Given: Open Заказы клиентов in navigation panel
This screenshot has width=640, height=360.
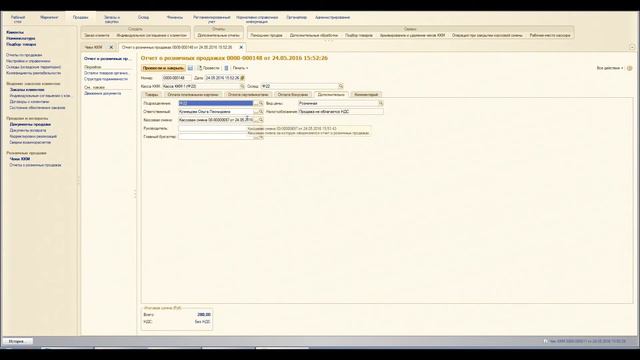Looking at the screenshot, I should tap(27, 89).
